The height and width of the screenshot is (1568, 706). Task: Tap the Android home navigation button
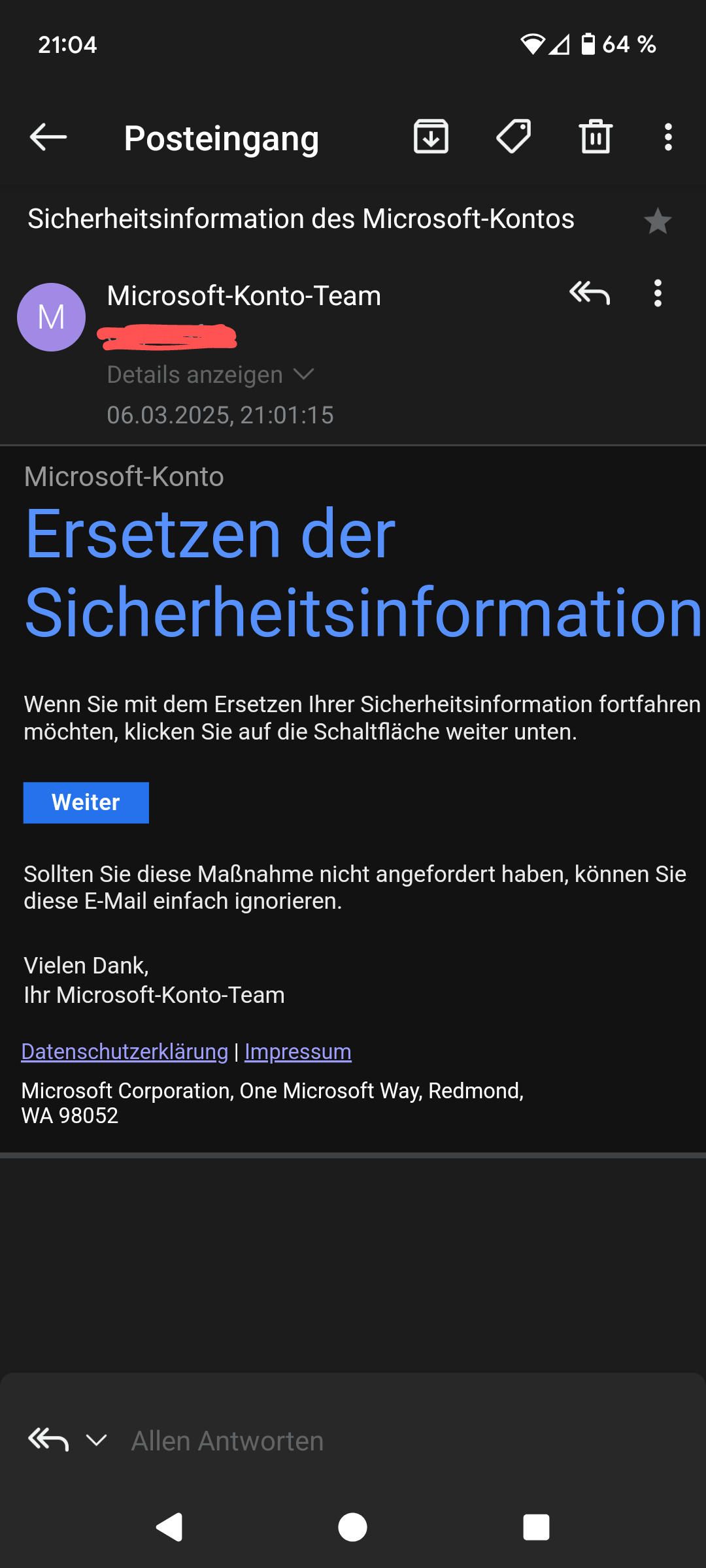[352, 1527]
